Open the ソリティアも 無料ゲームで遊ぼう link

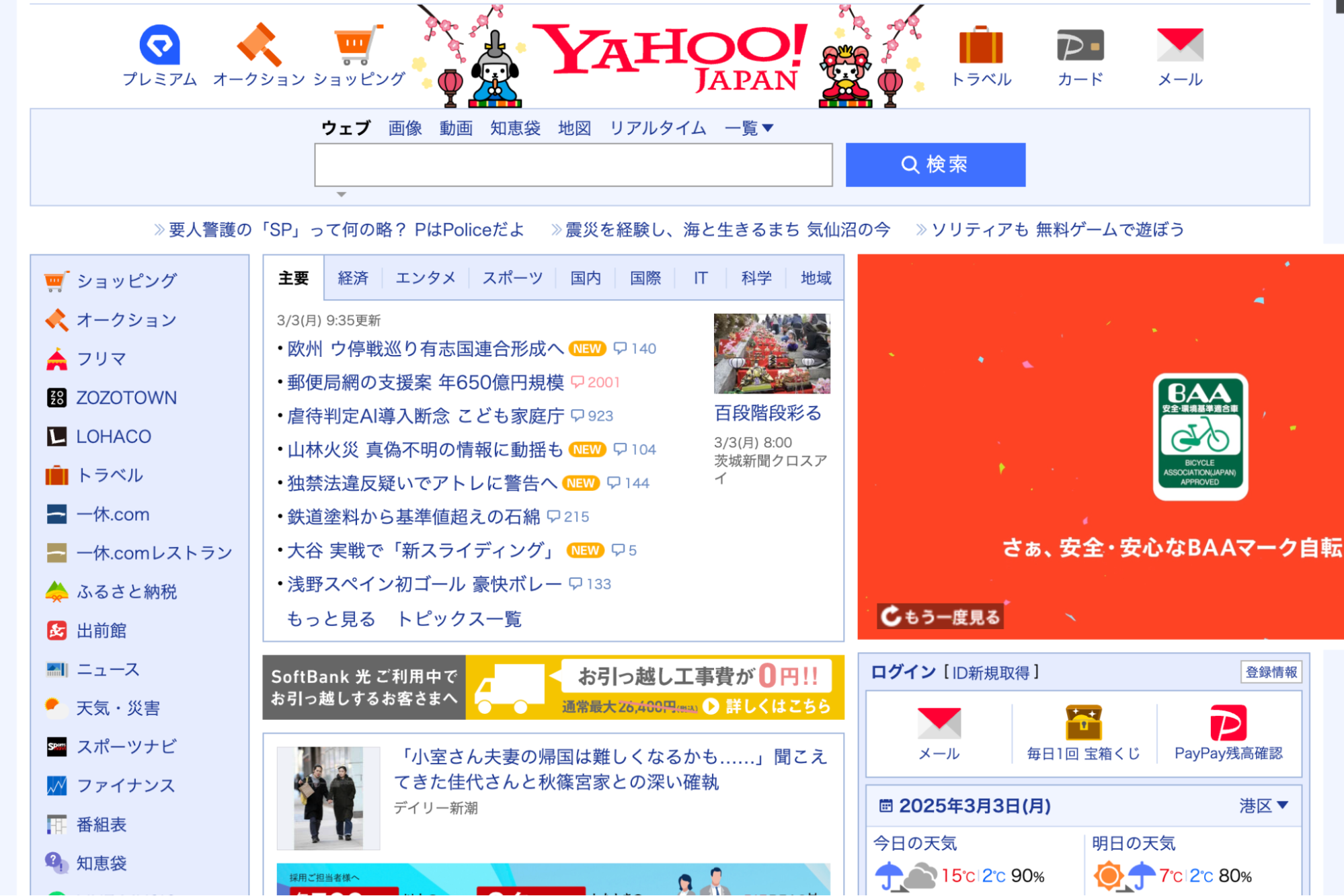click(1058, 230)
